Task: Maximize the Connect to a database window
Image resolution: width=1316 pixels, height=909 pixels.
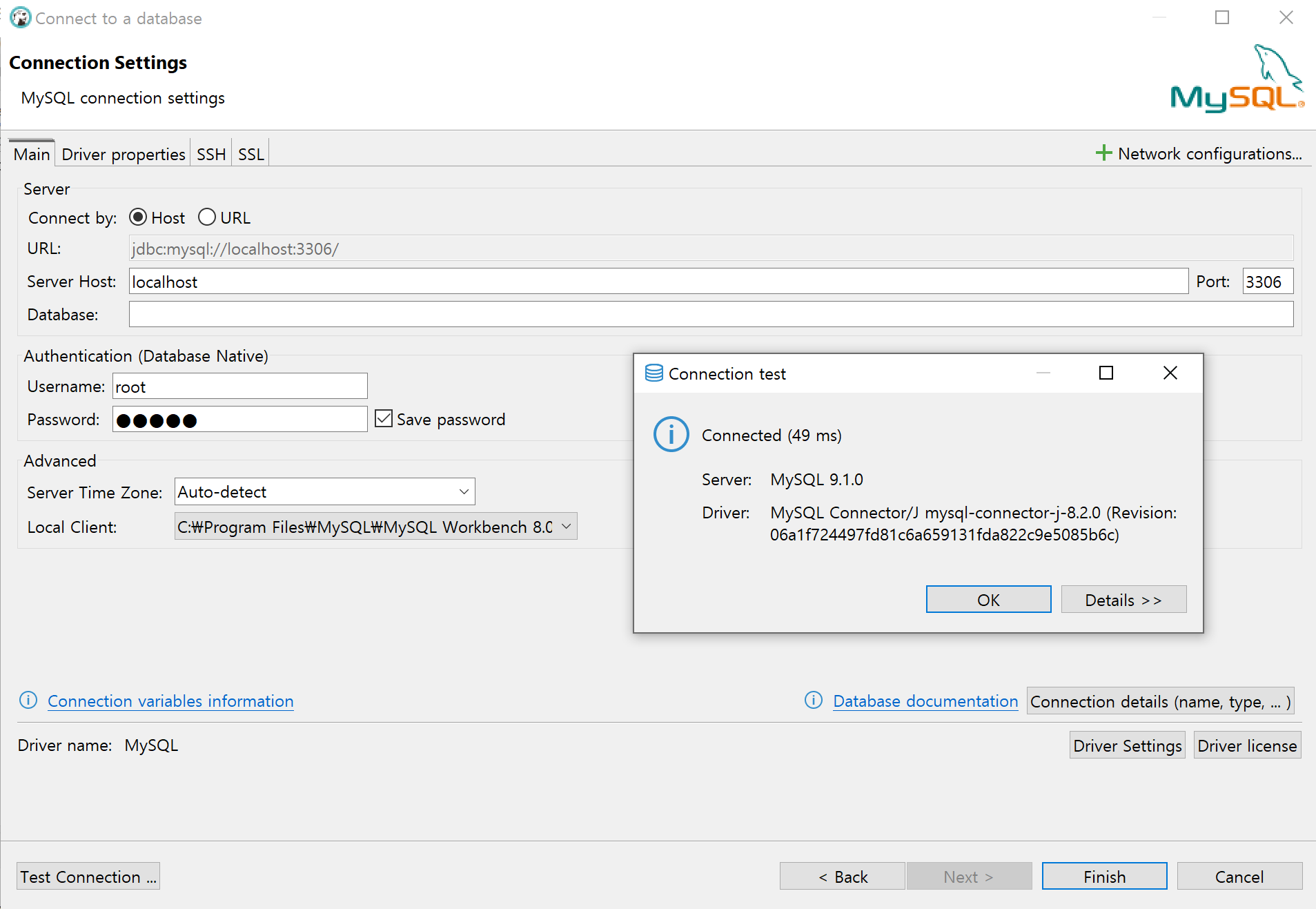Action: 1222,18
